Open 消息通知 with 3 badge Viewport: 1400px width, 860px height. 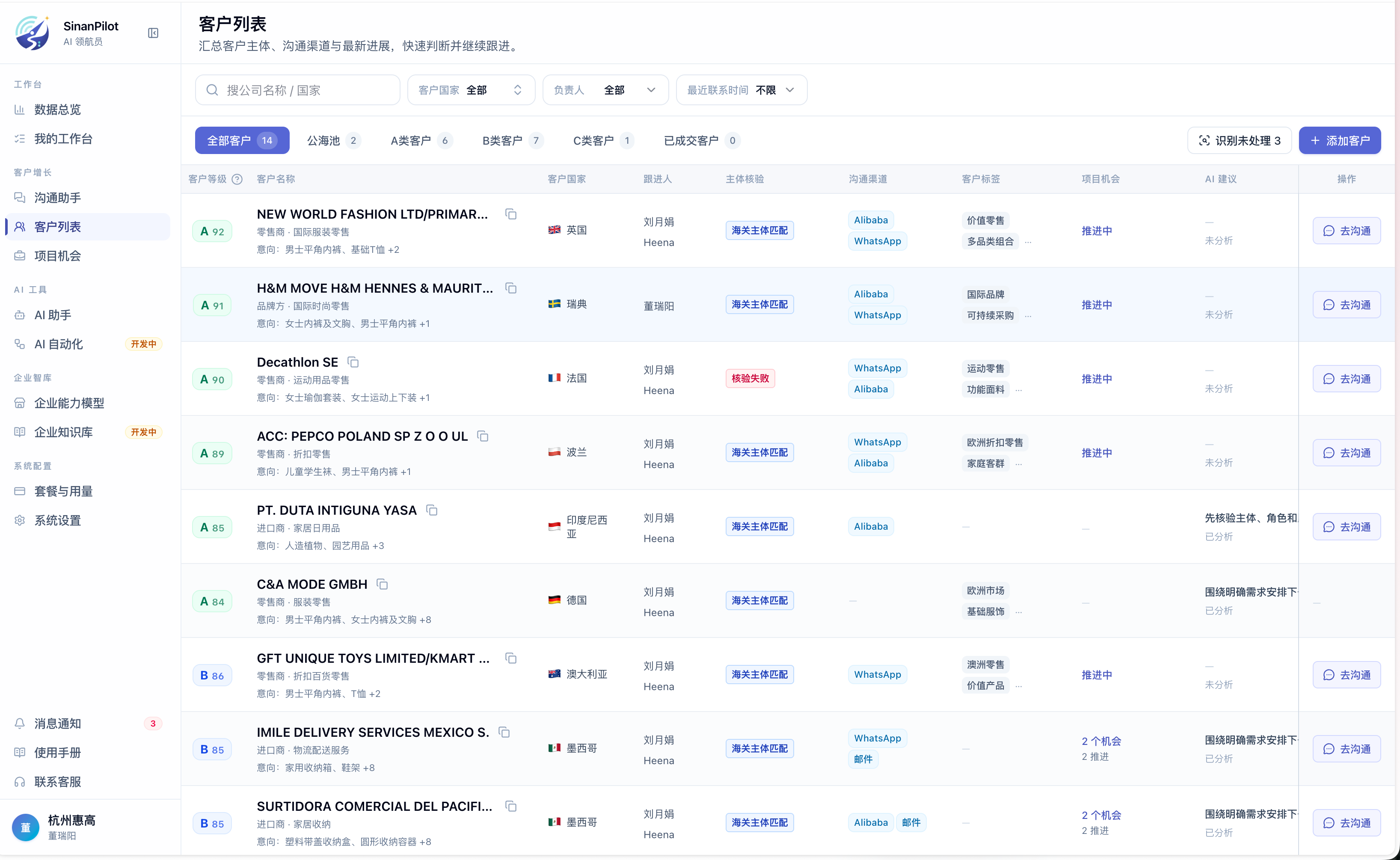pyautogui.click(x=88, y=724)
